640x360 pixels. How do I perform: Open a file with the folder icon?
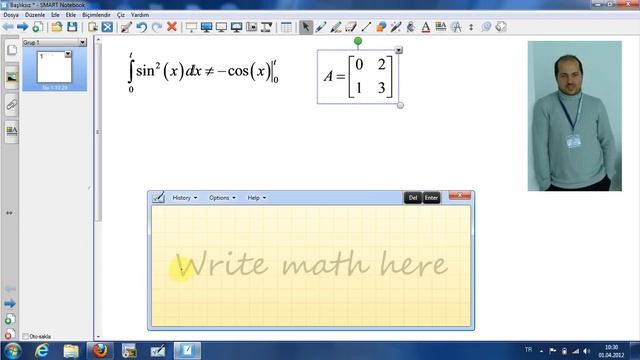pyautogui.click(x=57, y=27)
